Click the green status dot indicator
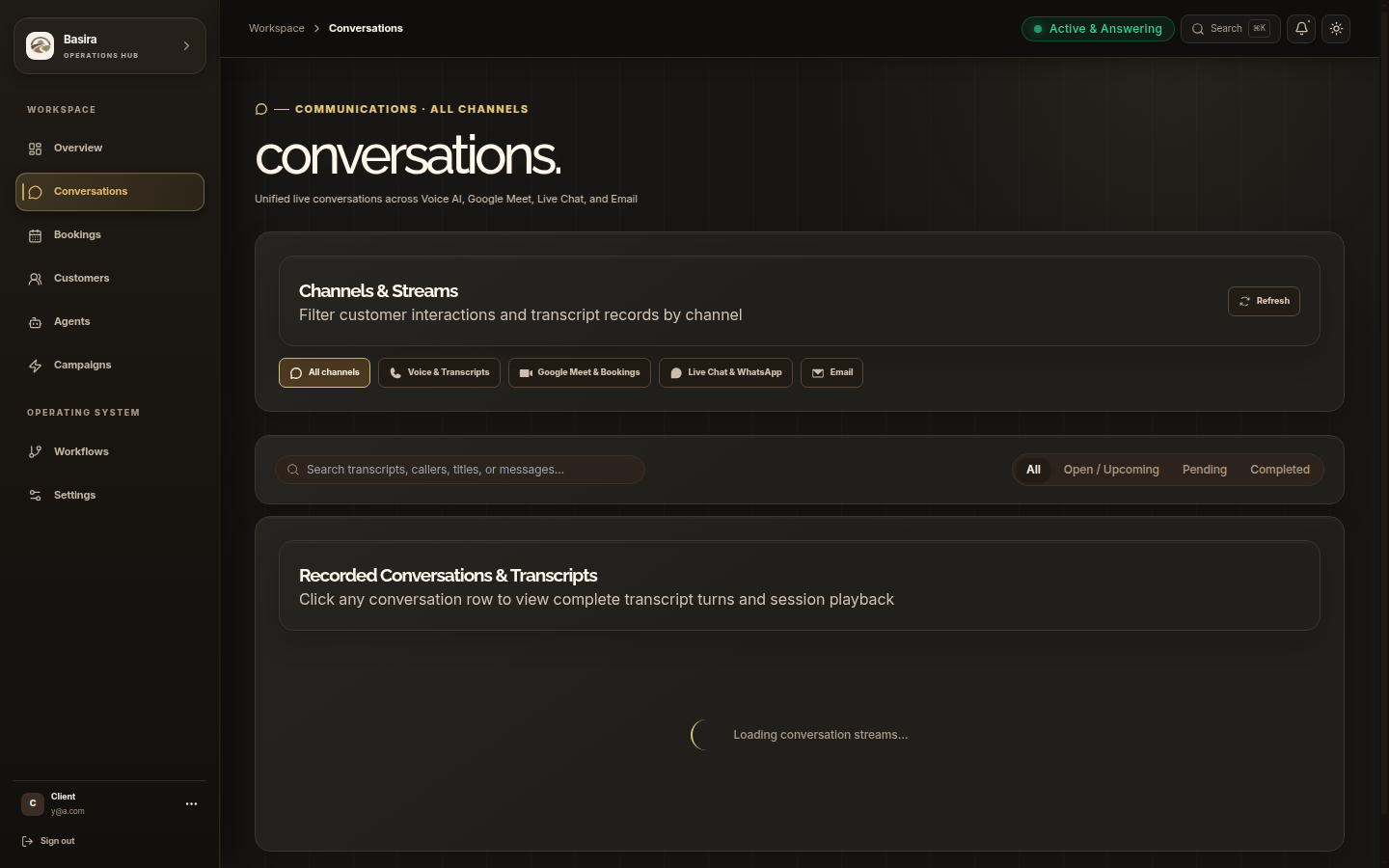1389x868 pixels. coord(1038,29)
